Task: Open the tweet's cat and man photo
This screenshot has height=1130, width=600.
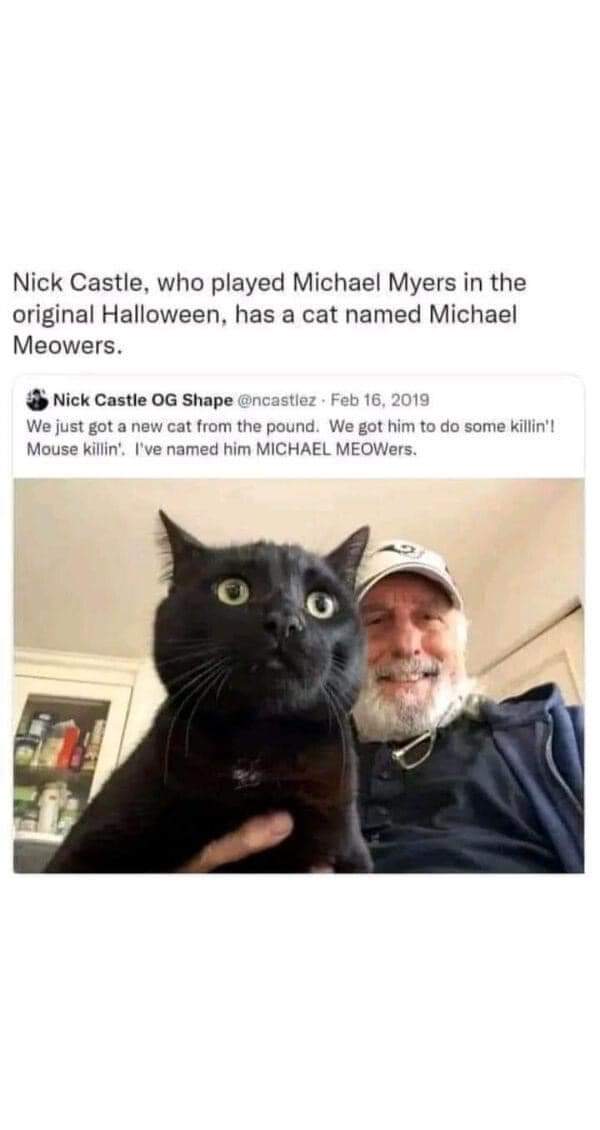Action: point(299,675)
